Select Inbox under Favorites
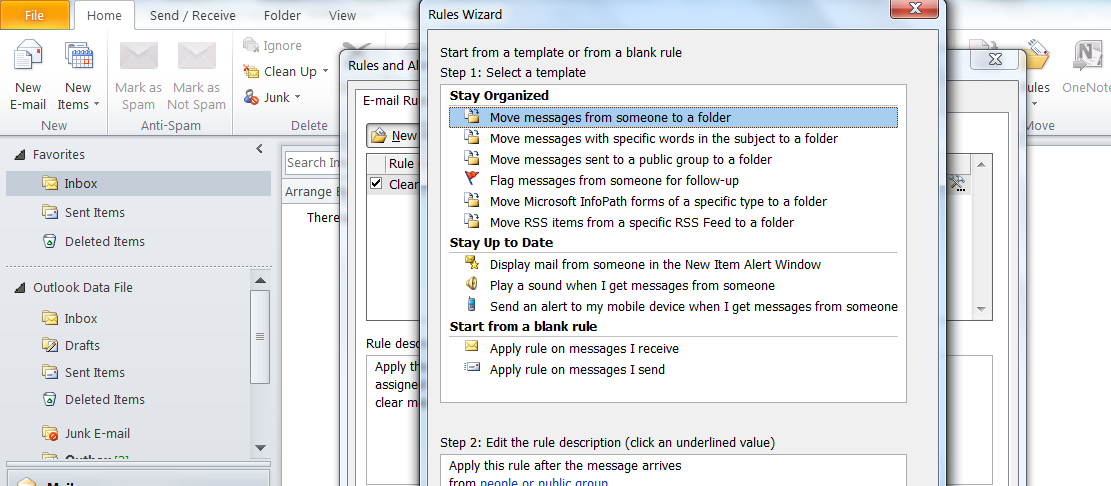 (x=138, y=183)
